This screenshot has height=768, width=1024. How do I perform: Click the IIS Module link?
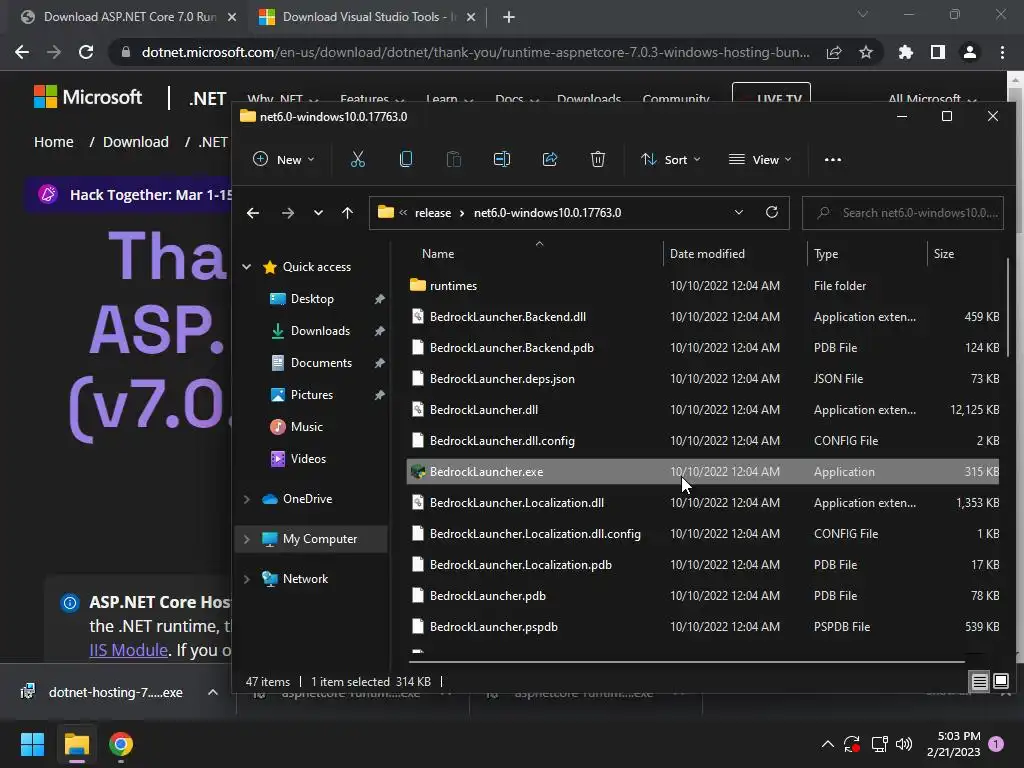129,650
